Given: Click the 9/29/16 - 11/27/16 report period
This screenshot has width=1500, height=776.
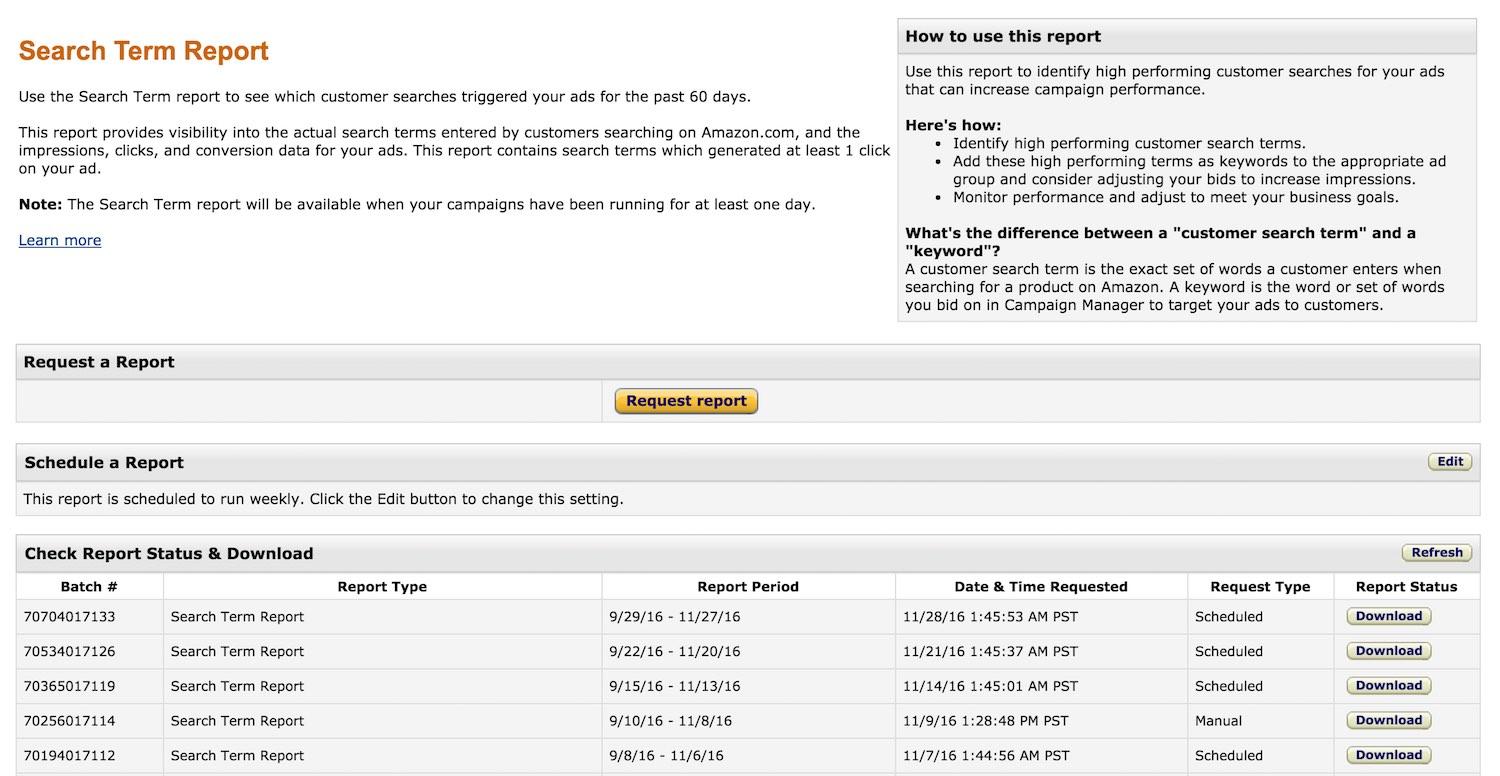Looking at the screenshot, I should [x=674, y=617].
